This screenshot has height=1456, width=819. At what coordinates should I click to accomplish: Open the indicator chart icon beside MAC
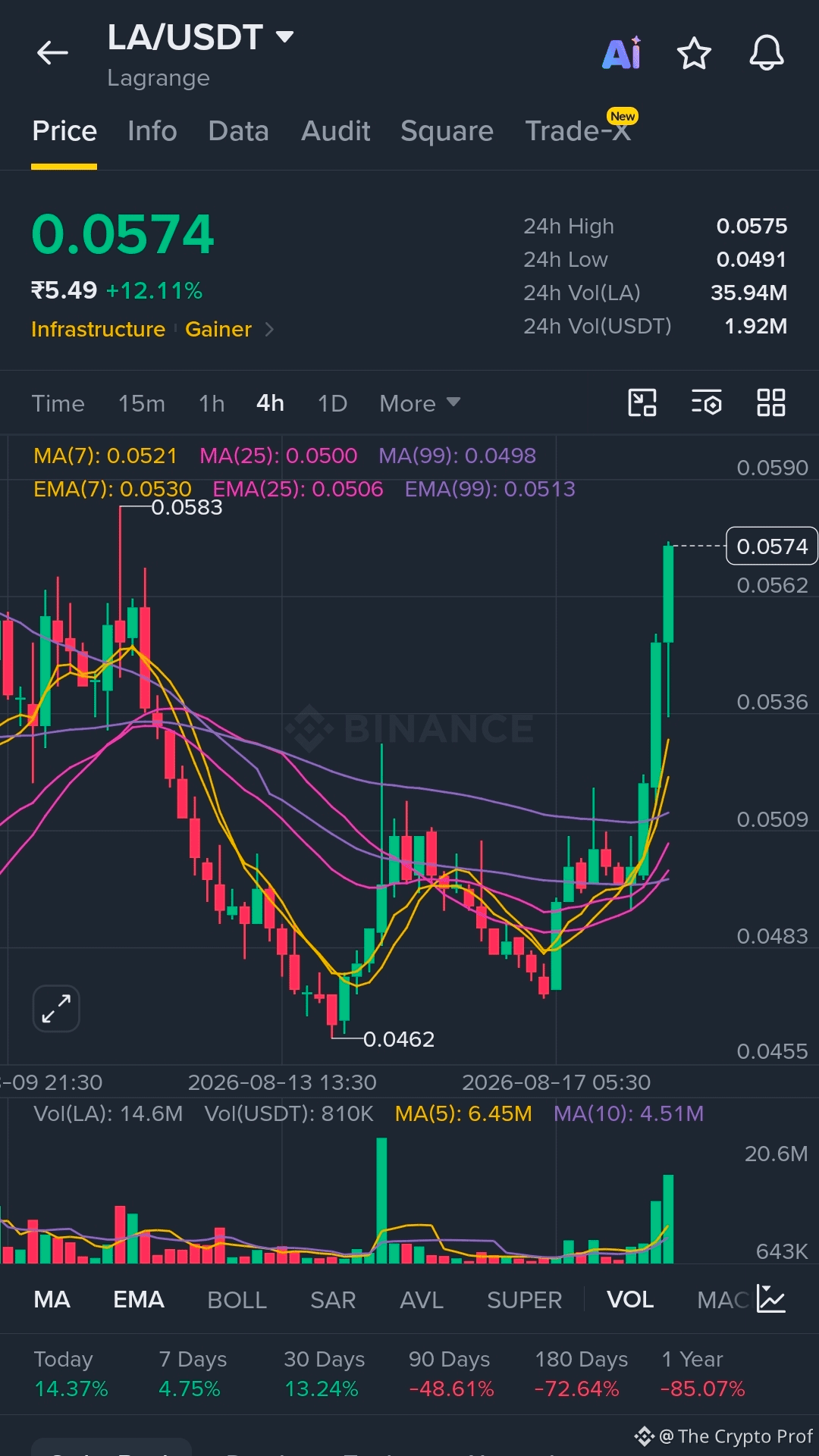coord(771,1299)
